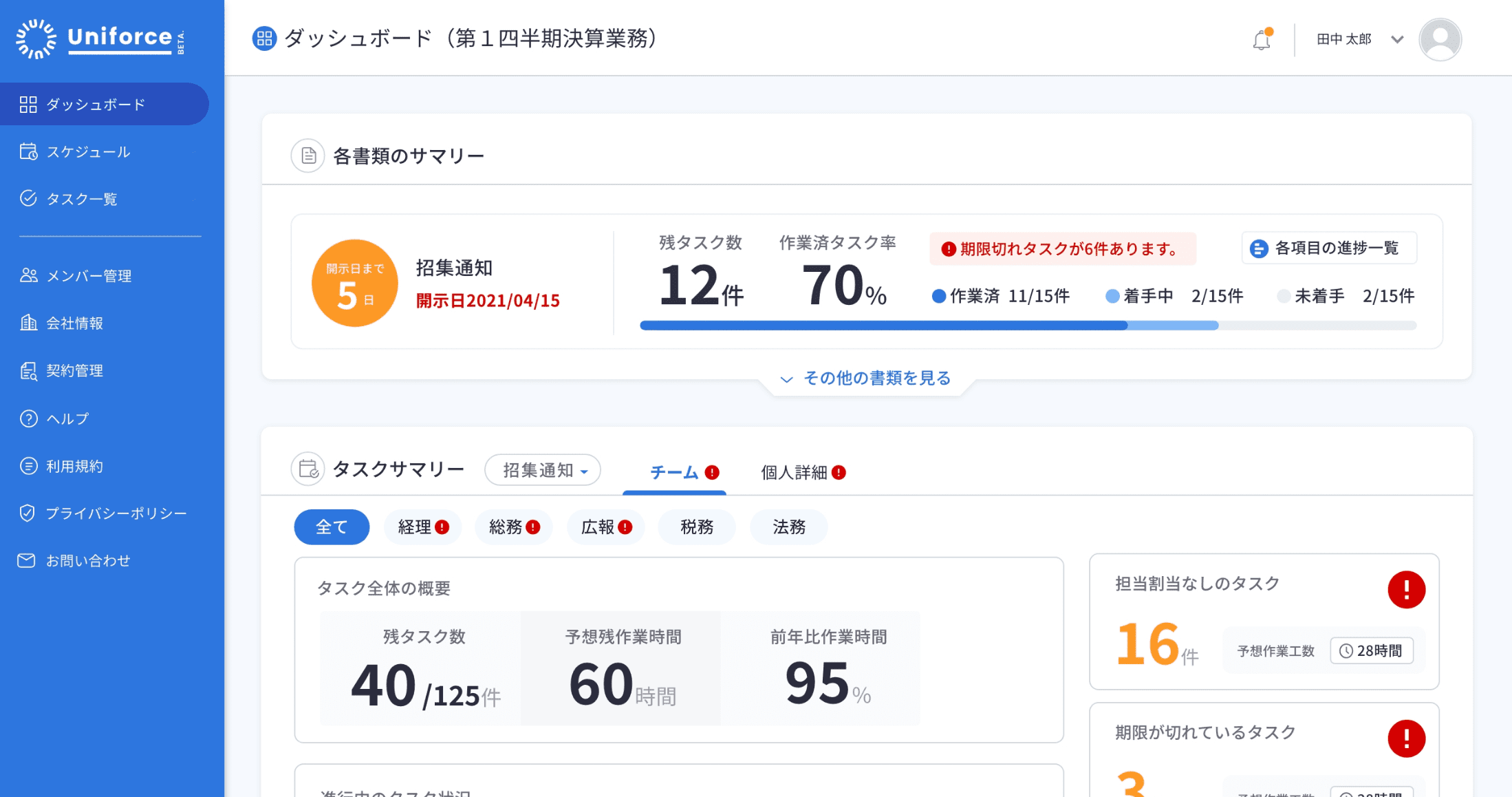
Task: Click the task completion progress bar
Action: coord(1028,326)
